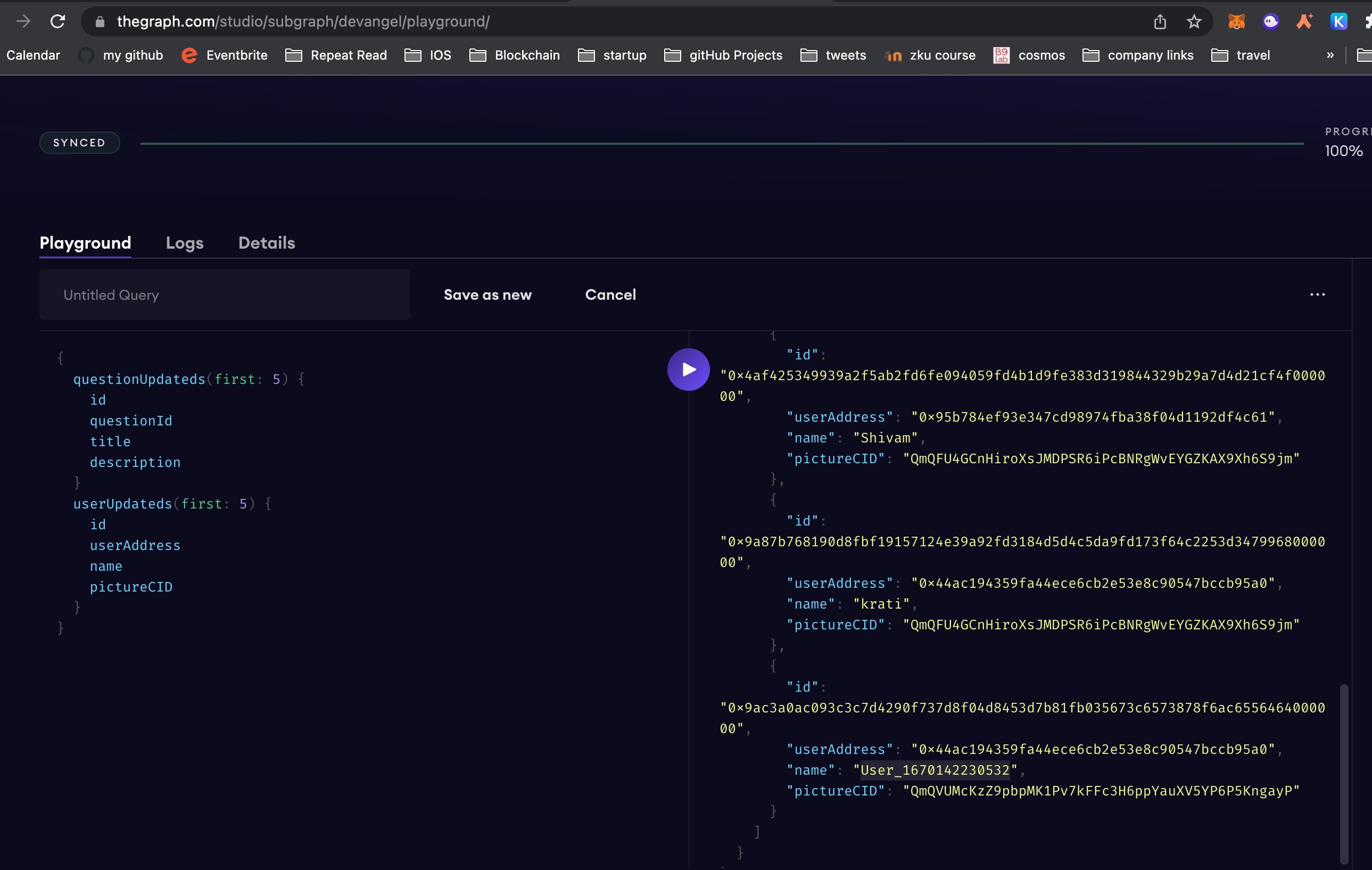Screen dimensions: 1372x870
Task: Open the share page icon in address bar
Action: coord(1160,22)
